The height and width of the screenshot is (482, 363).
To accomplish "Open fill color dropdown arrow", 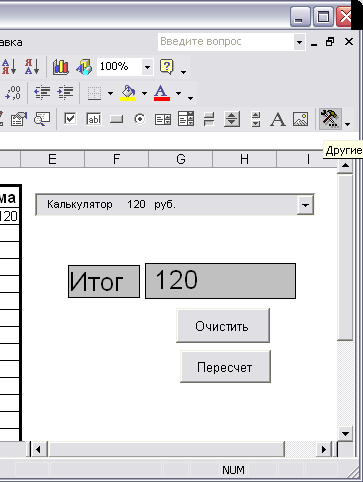I will point(144,93).
